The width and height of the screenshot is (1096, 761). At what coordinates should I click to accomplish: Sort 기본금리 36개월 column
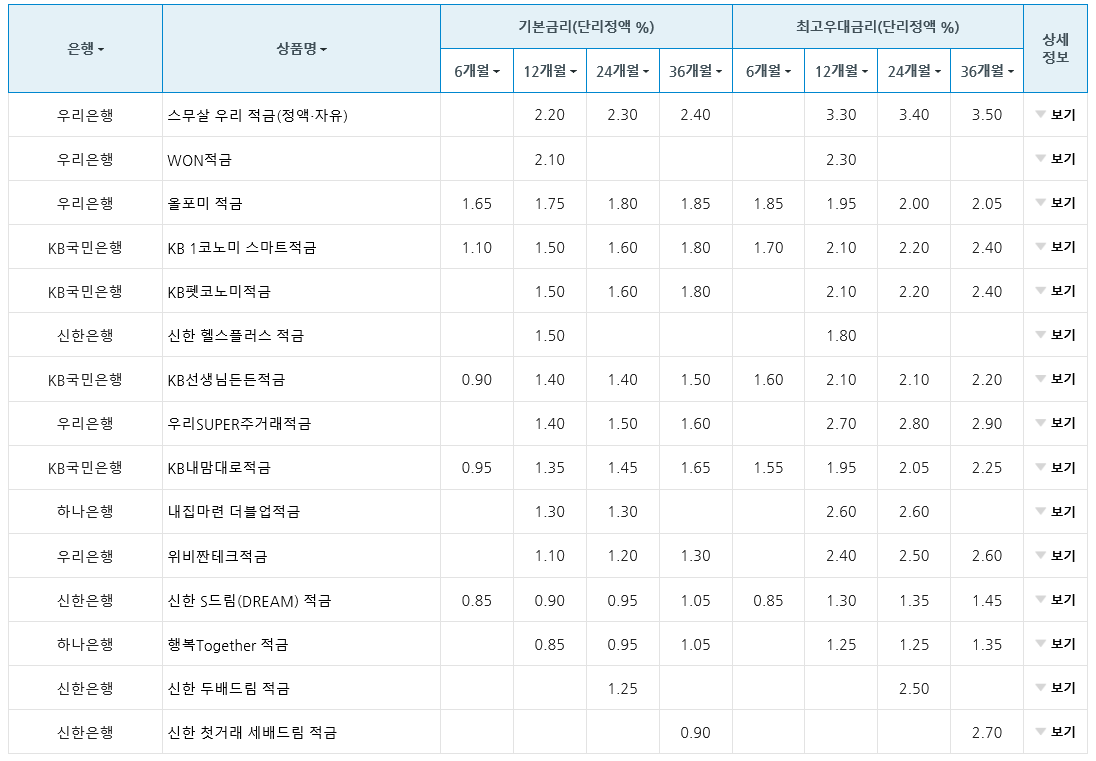(695, 71)
